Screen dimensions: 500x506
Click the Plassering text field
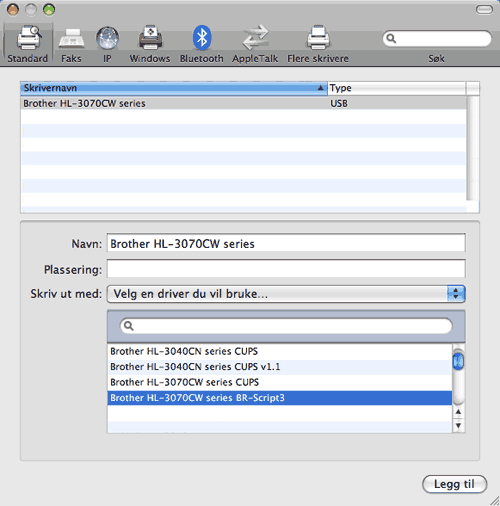click(286, 269)
